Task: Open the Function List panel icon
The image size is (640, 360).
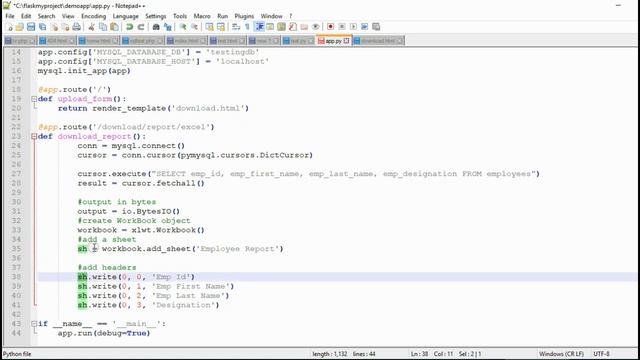Action: tap(293, 27)
